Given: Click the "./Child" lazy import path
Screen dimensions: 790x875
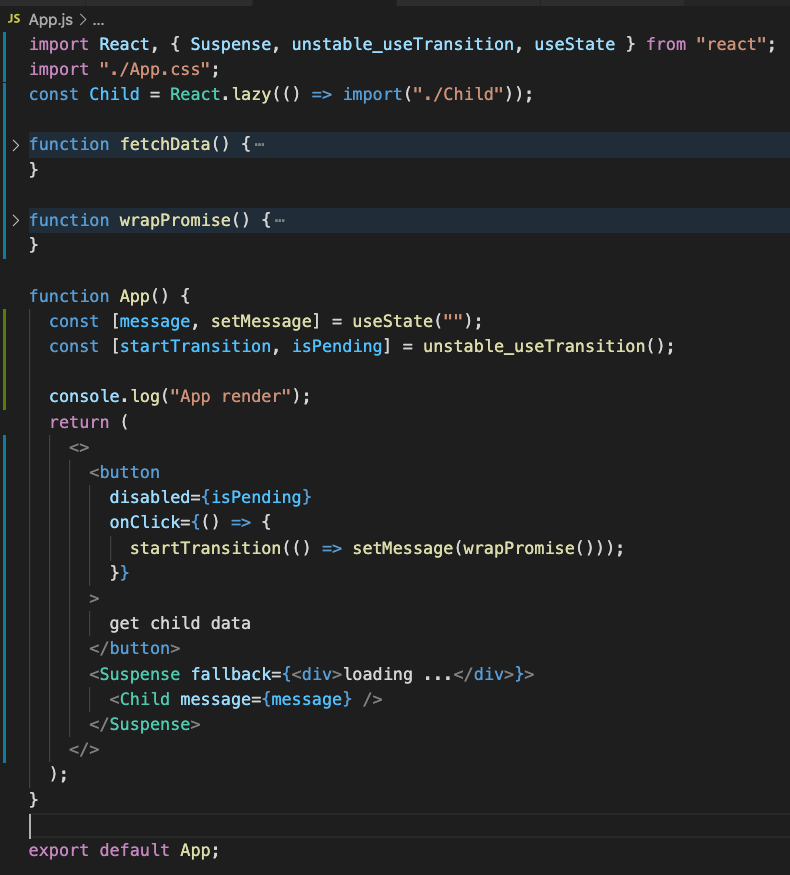Looking at the screenshot, I should coord(458,94).
